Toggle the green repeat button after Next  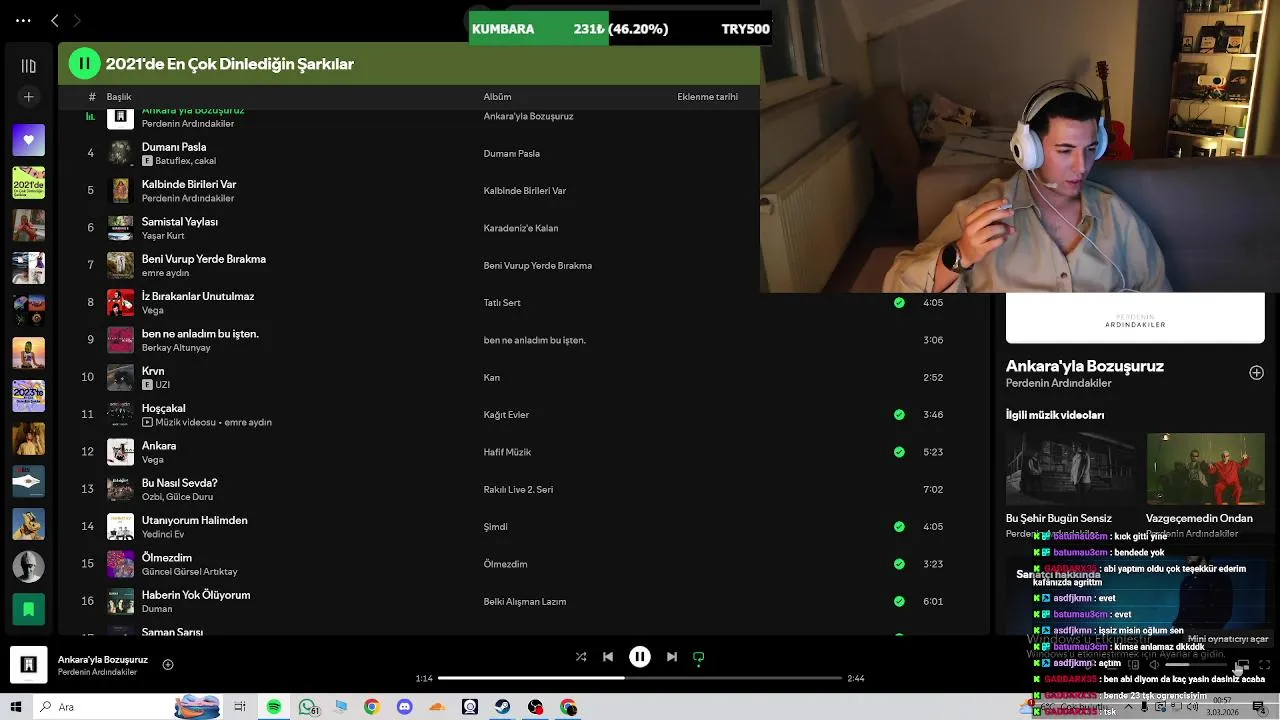click(x=699, y=657)
